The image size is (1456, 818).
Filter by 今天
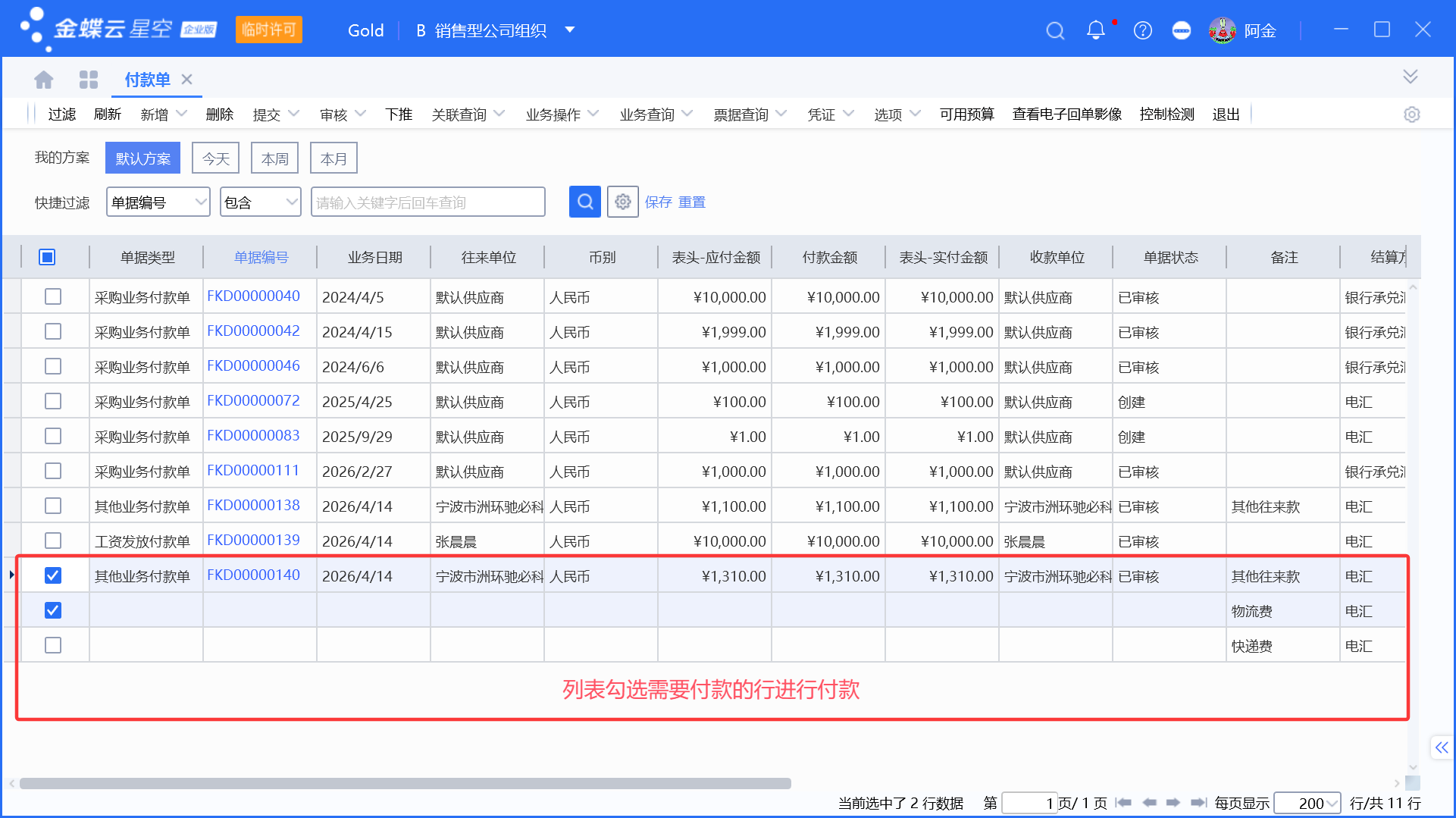(x=216, y=158)
